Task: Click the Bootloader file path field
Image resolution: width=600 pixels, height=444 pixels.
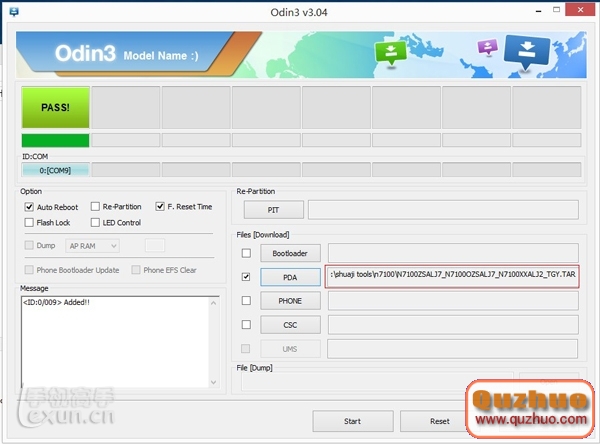Action: pyautogui.click(x=453, y=253)
